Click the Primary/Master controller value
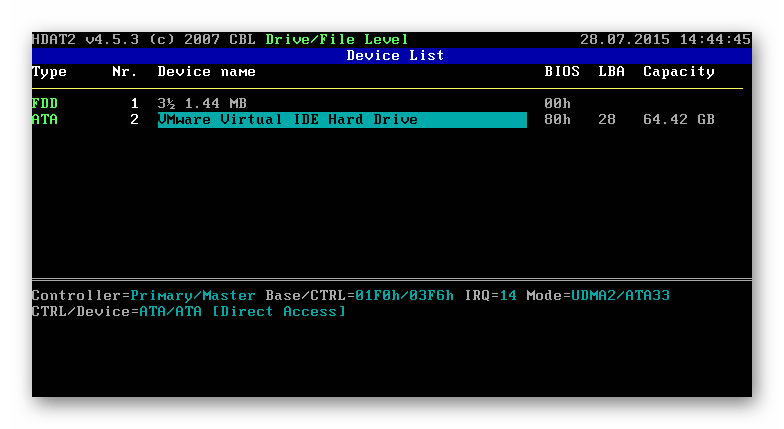The image size is (784, 429). 193,296
